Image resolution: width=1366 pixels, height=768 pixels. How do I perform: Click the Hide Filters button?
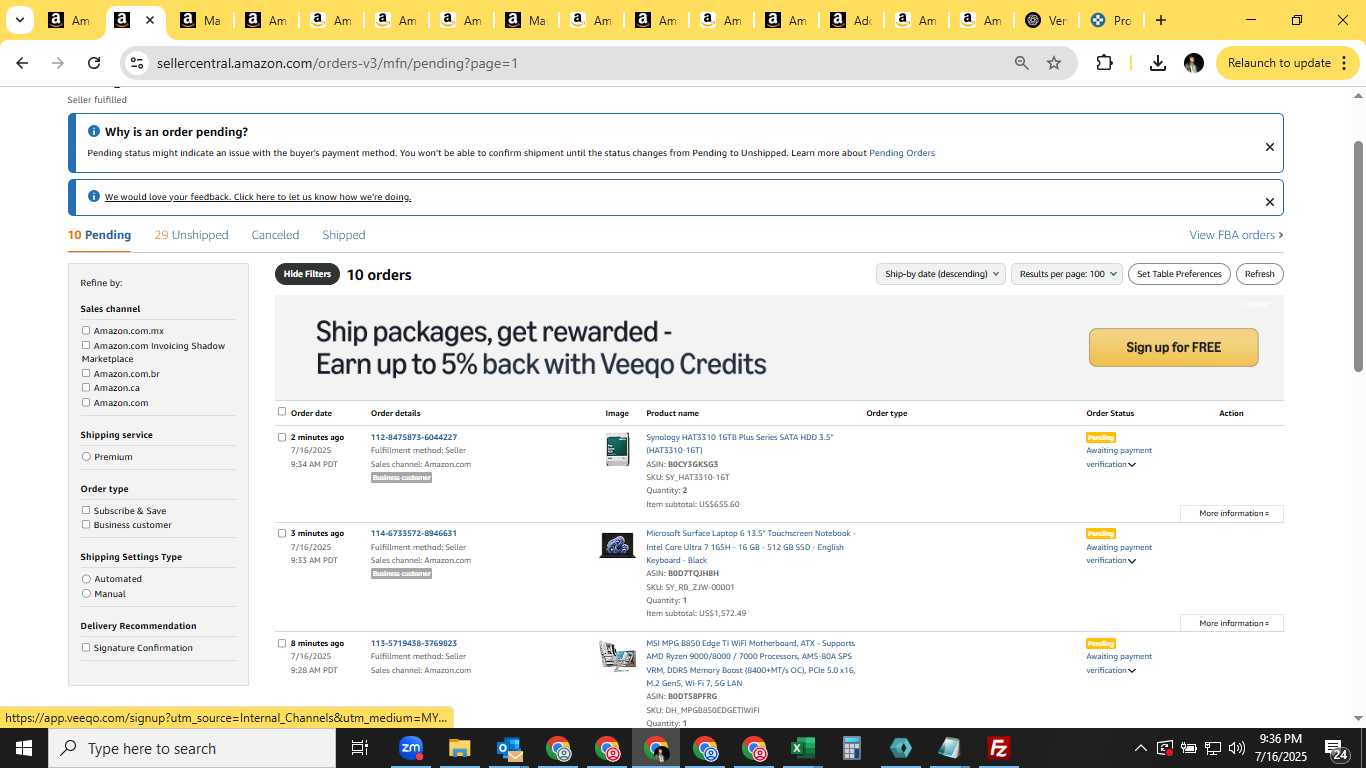tap(307, 274)
